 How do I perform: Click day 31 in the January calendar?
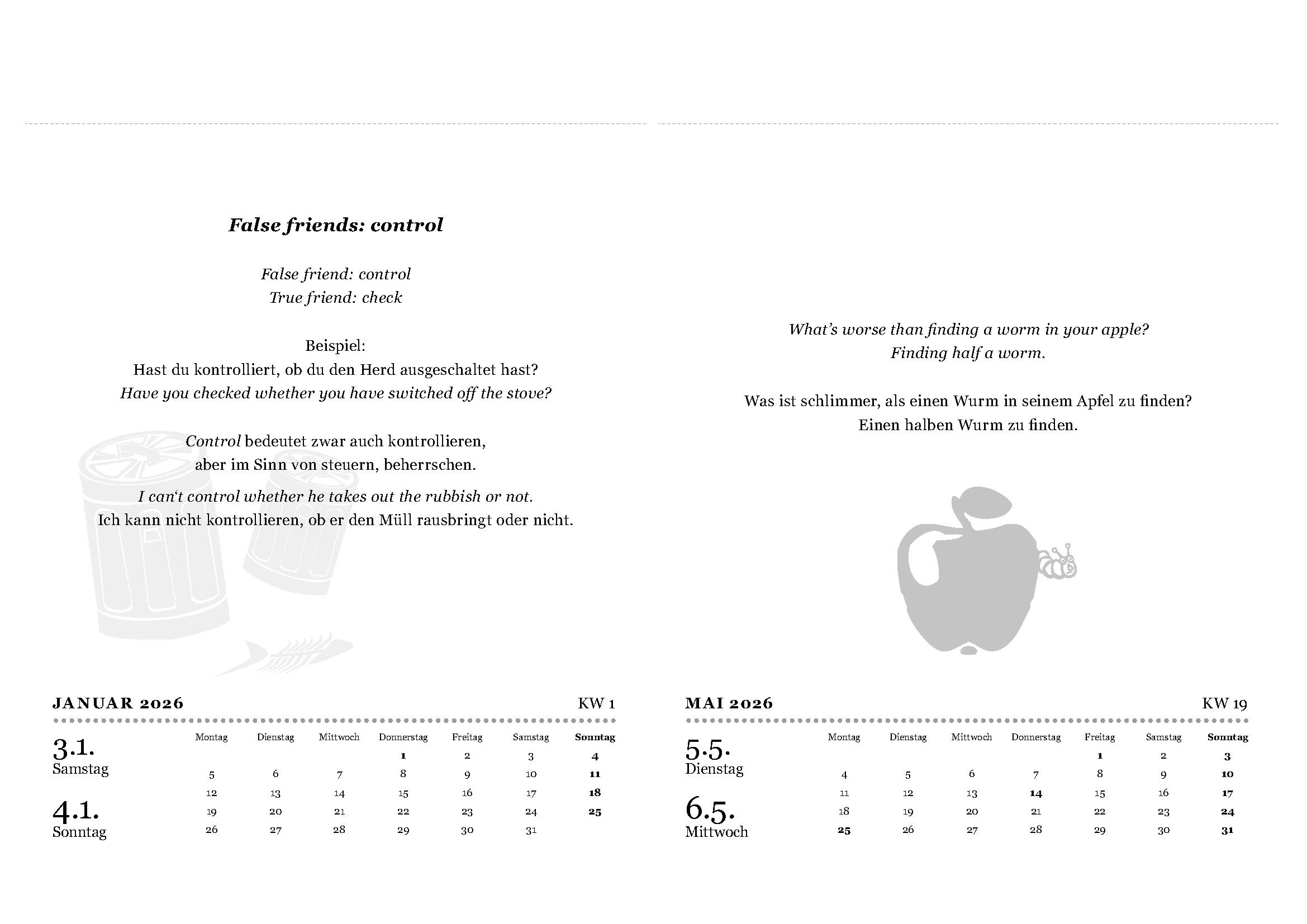pyautogui.click(x=531, y=830)
